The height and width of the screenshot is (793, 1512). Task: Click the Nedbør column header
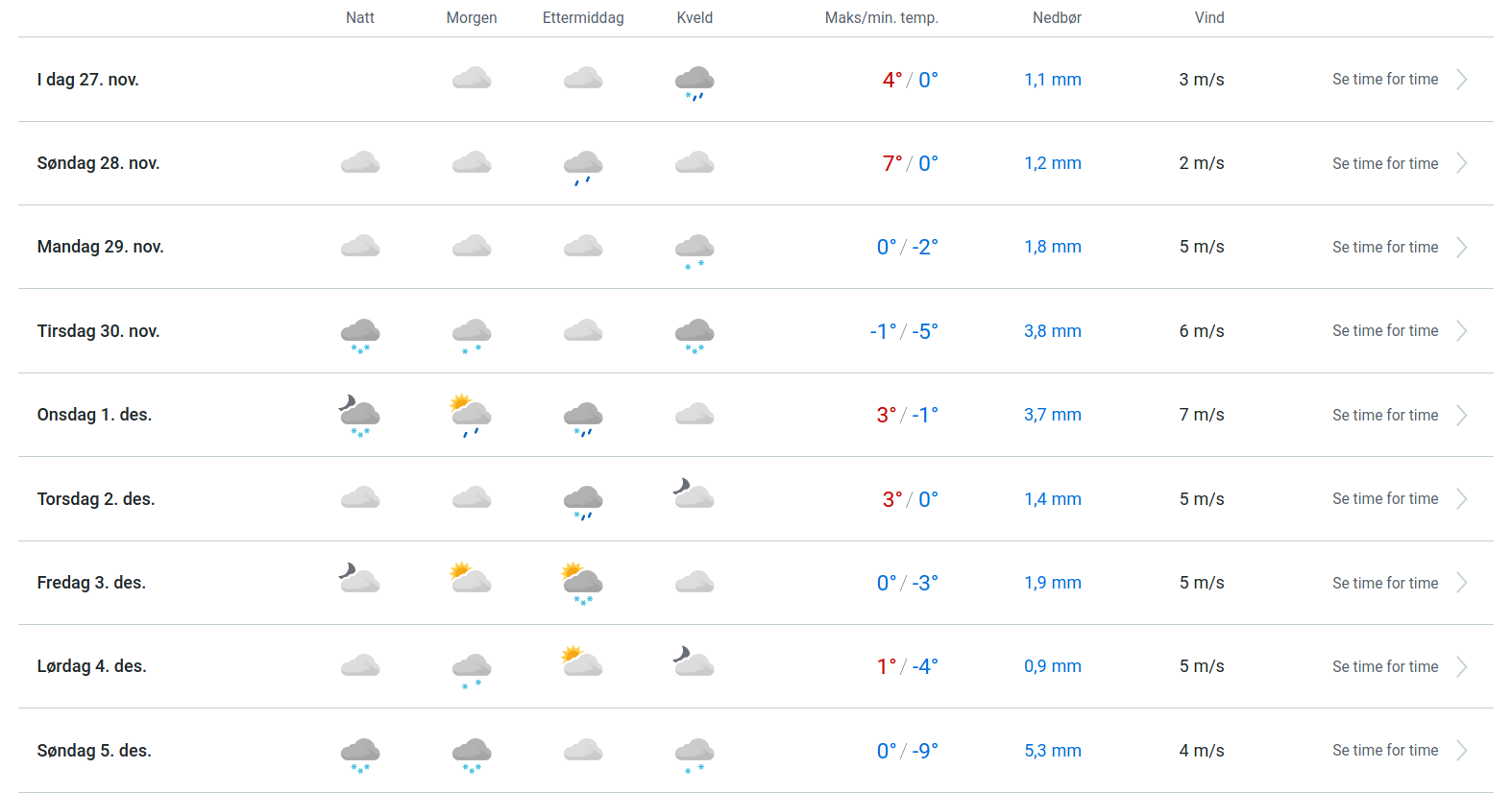pyautogui.click(x=1057, y=17)
